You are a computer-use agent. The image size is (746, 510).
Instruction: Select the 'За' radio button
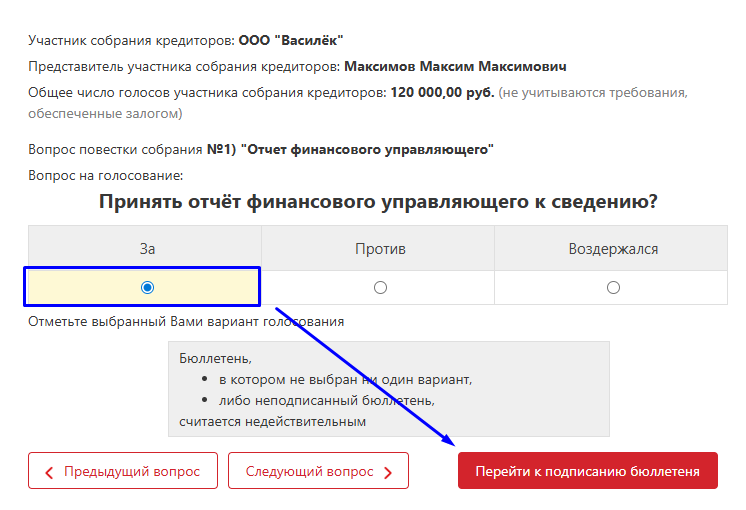(x=147, y=287)
